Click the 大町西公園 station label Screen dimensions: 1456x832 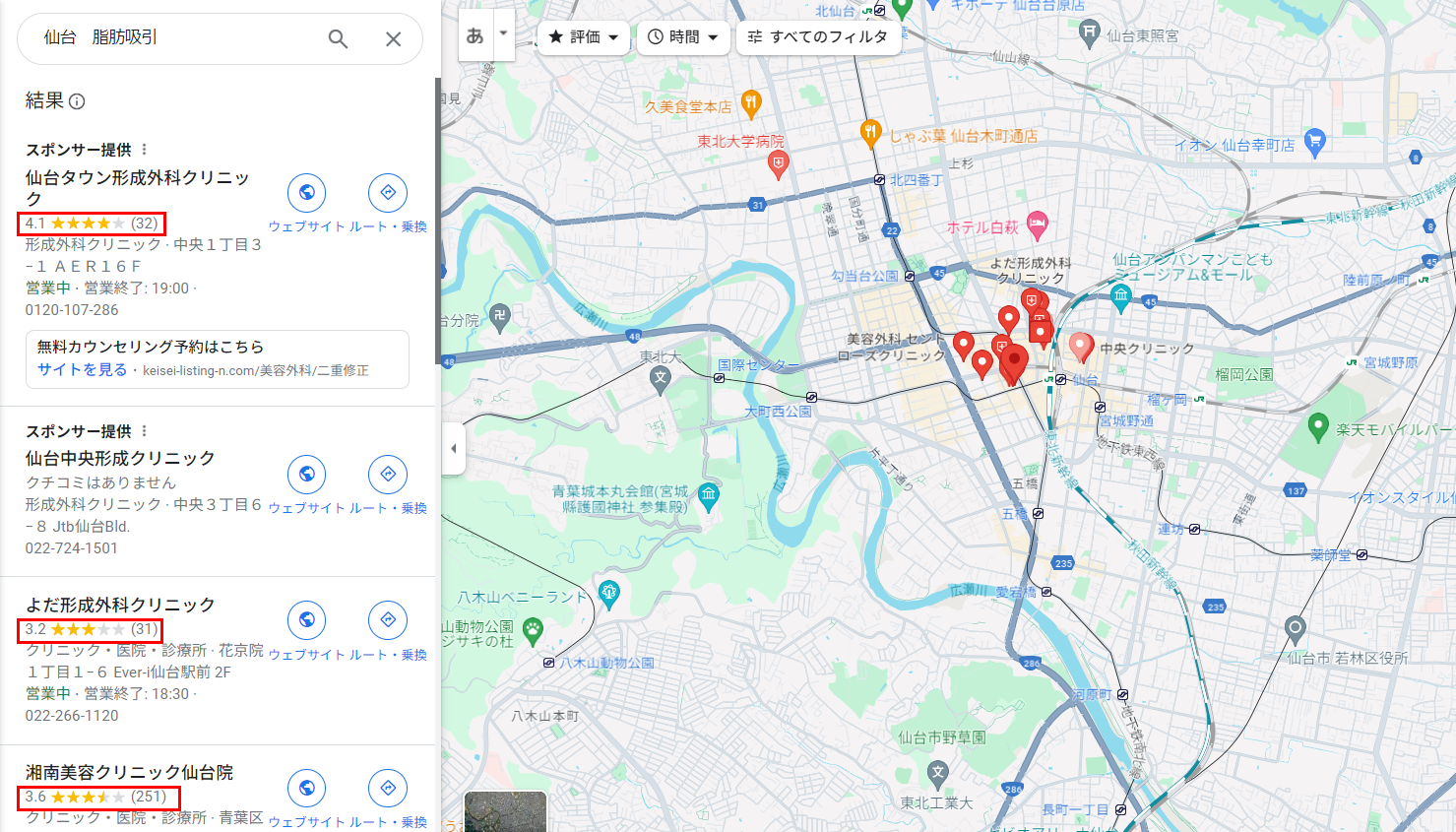[x=778, y=411]
